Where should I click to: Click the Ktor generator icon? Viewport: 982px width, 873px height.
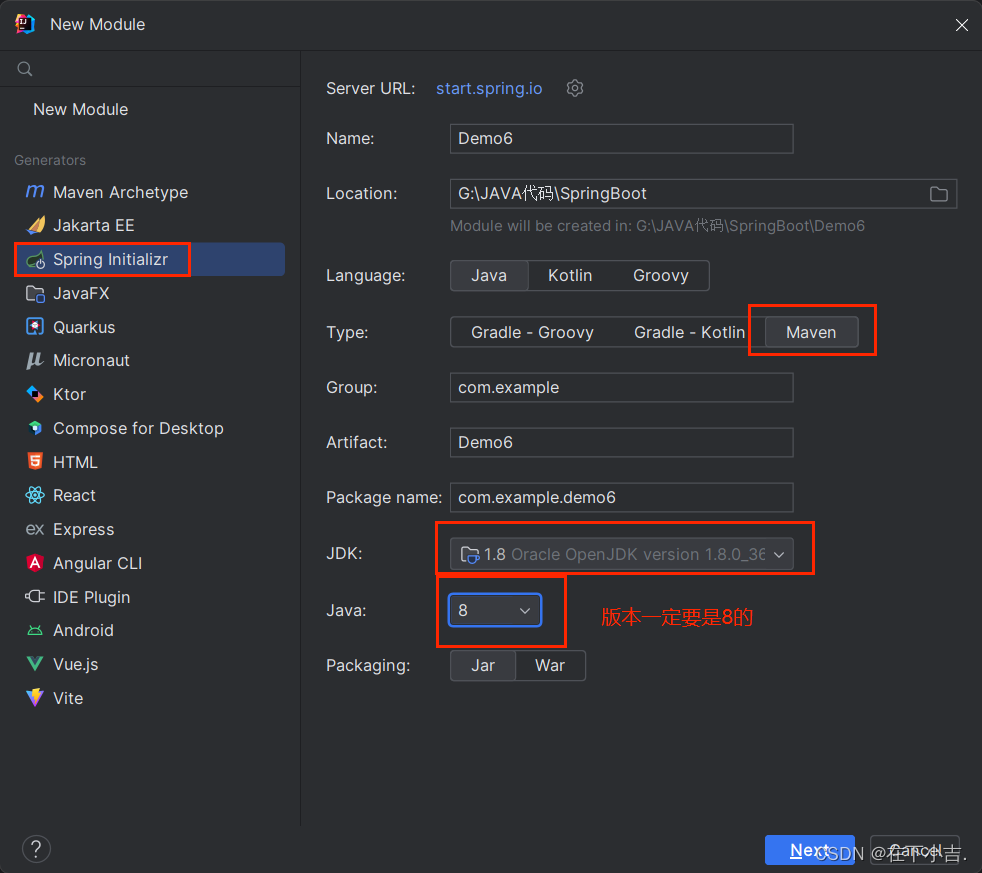[x=35, y=394]
